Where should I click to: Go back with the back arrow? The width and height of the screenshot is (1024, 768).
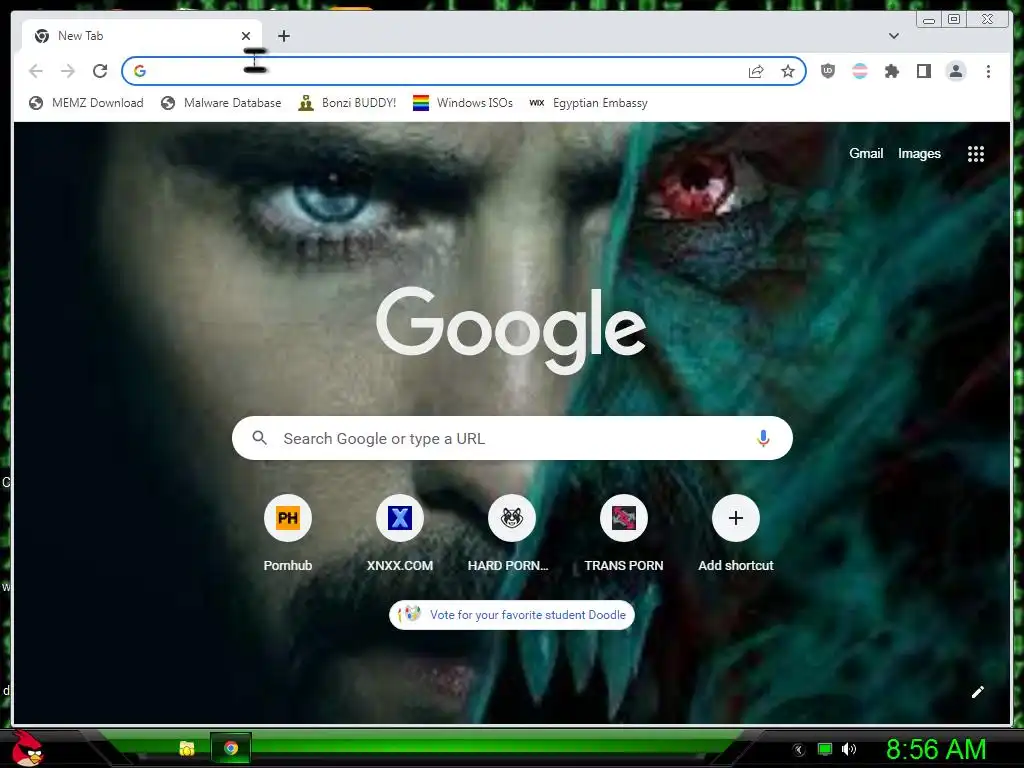[x=36, y=71]
